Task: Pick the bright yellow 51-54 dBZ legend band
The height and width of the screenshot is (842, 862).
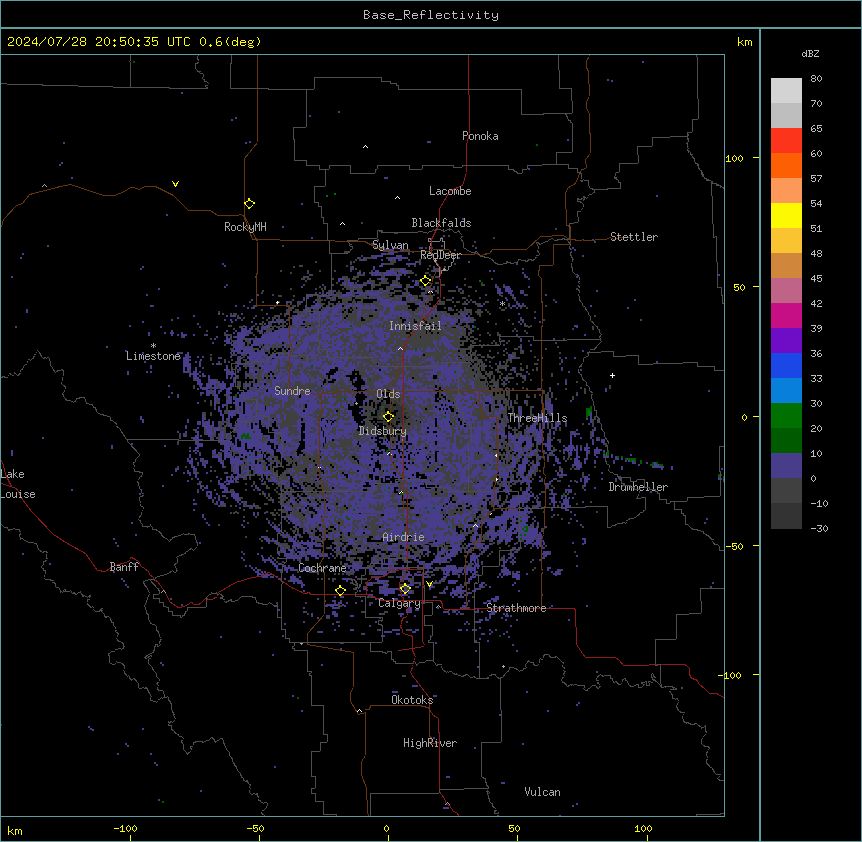Action: pos(786,216)
